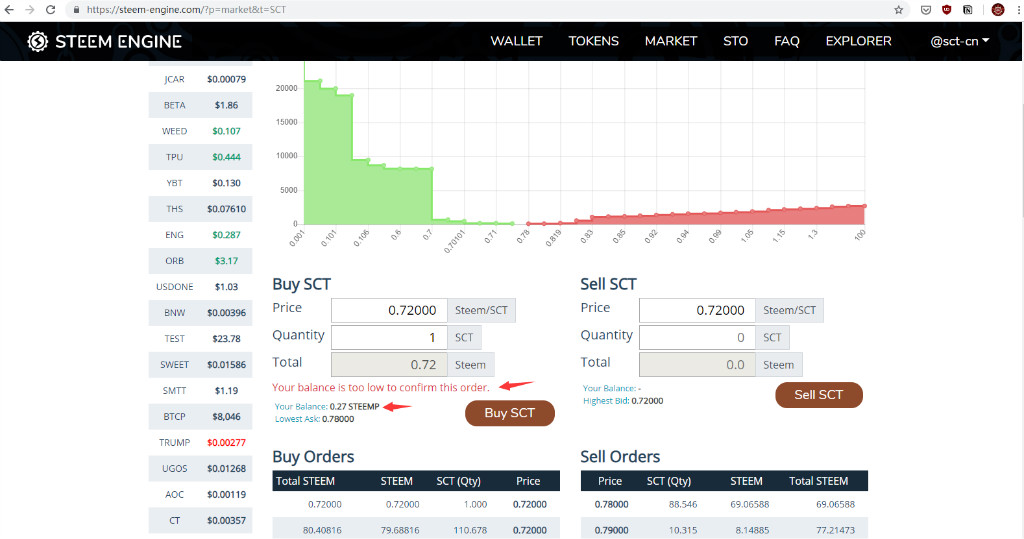1024x539 pixels.
Task: Click Sell Orders Total STEEM column header
Action: tap(818, 481)
